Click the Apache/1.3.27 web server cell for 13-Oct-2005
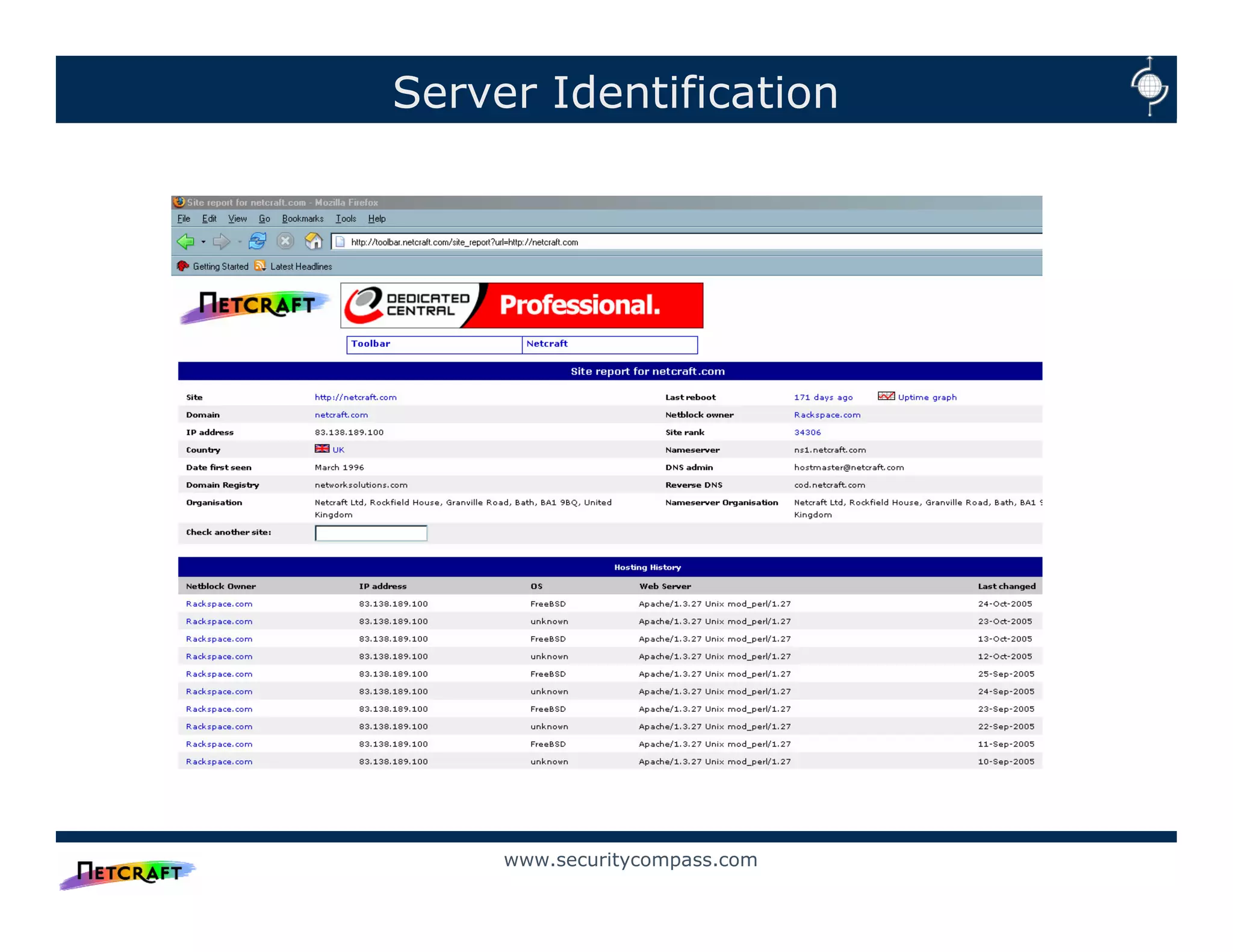Screen dimensions: 1233x952 [715, 638]
